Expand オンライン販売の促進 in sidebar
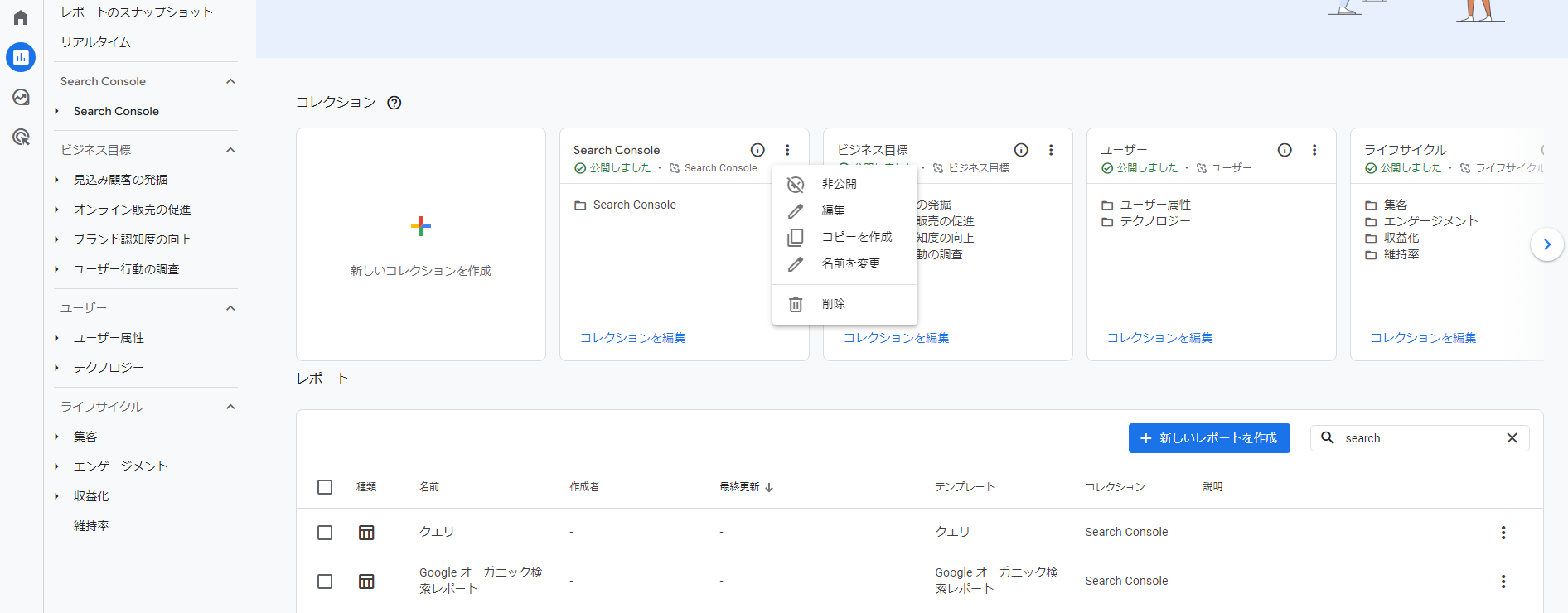Image resolution: width=1568 pixels, height=613 pixels. pyautogui.click(x=56, y=210)
